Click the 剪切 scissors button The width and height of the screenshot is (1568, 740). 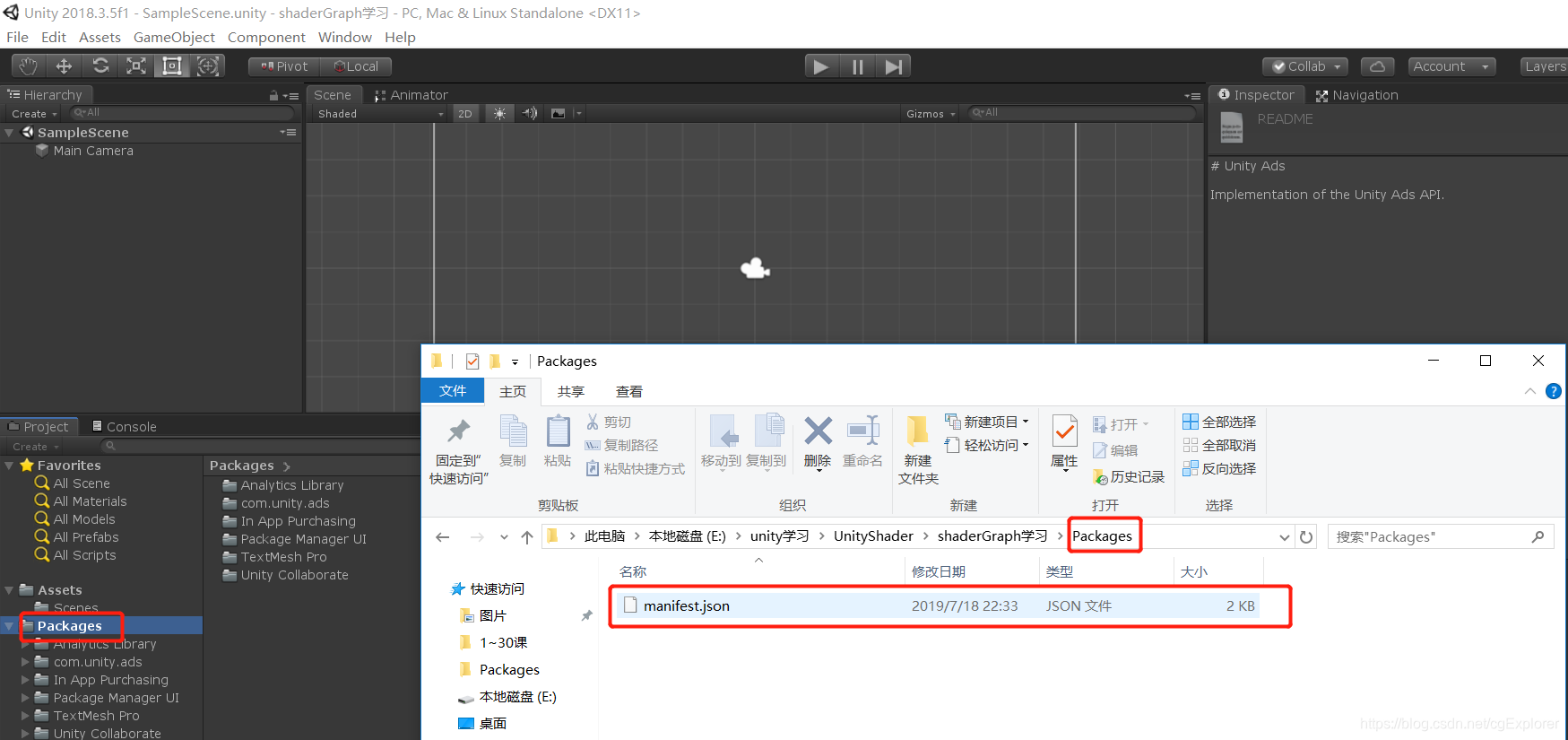click(x=609, y=422)
